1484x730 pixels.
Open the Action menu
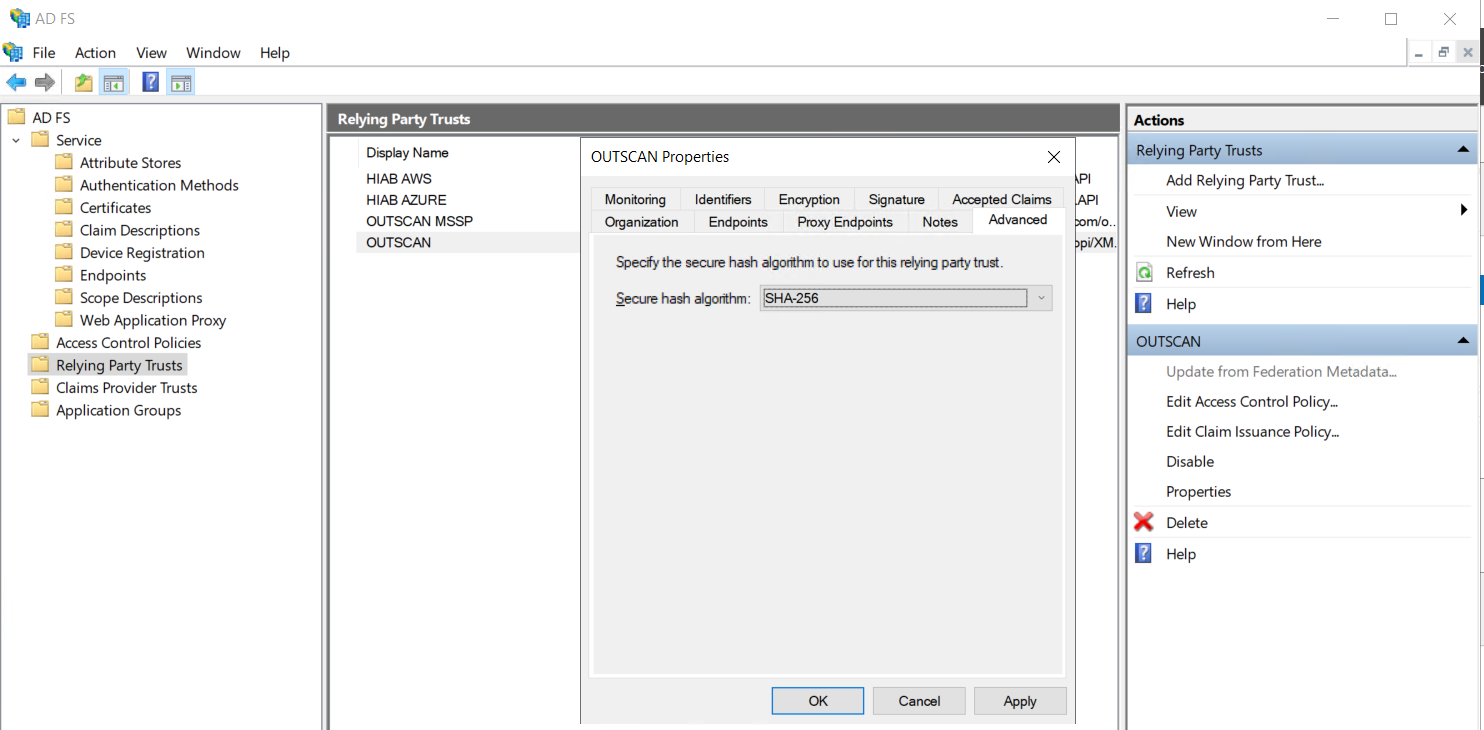[95, 53]
